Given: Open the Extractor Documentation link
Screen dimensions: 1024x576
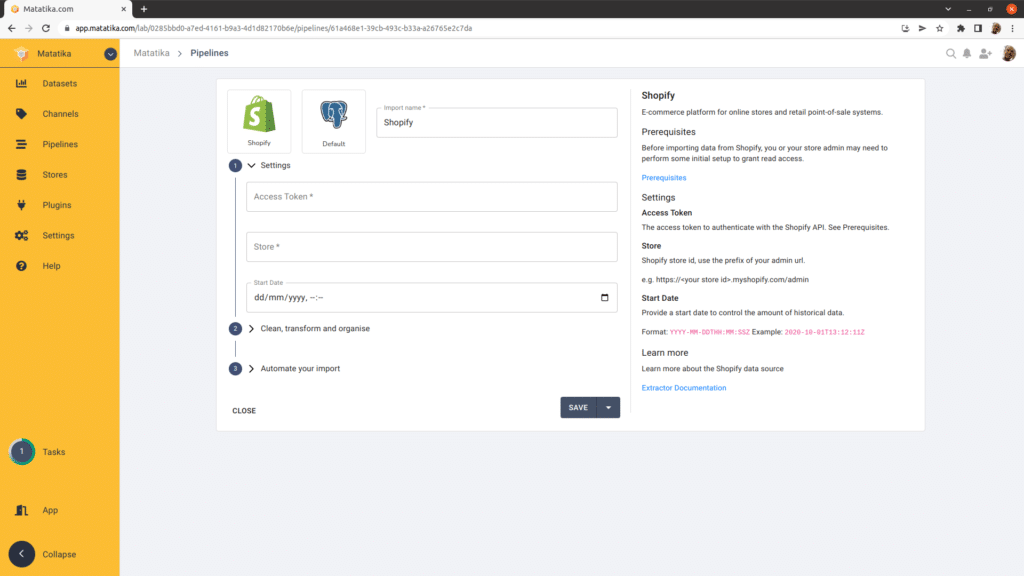Looking at the screenshot, I should [x=683, y=388].
